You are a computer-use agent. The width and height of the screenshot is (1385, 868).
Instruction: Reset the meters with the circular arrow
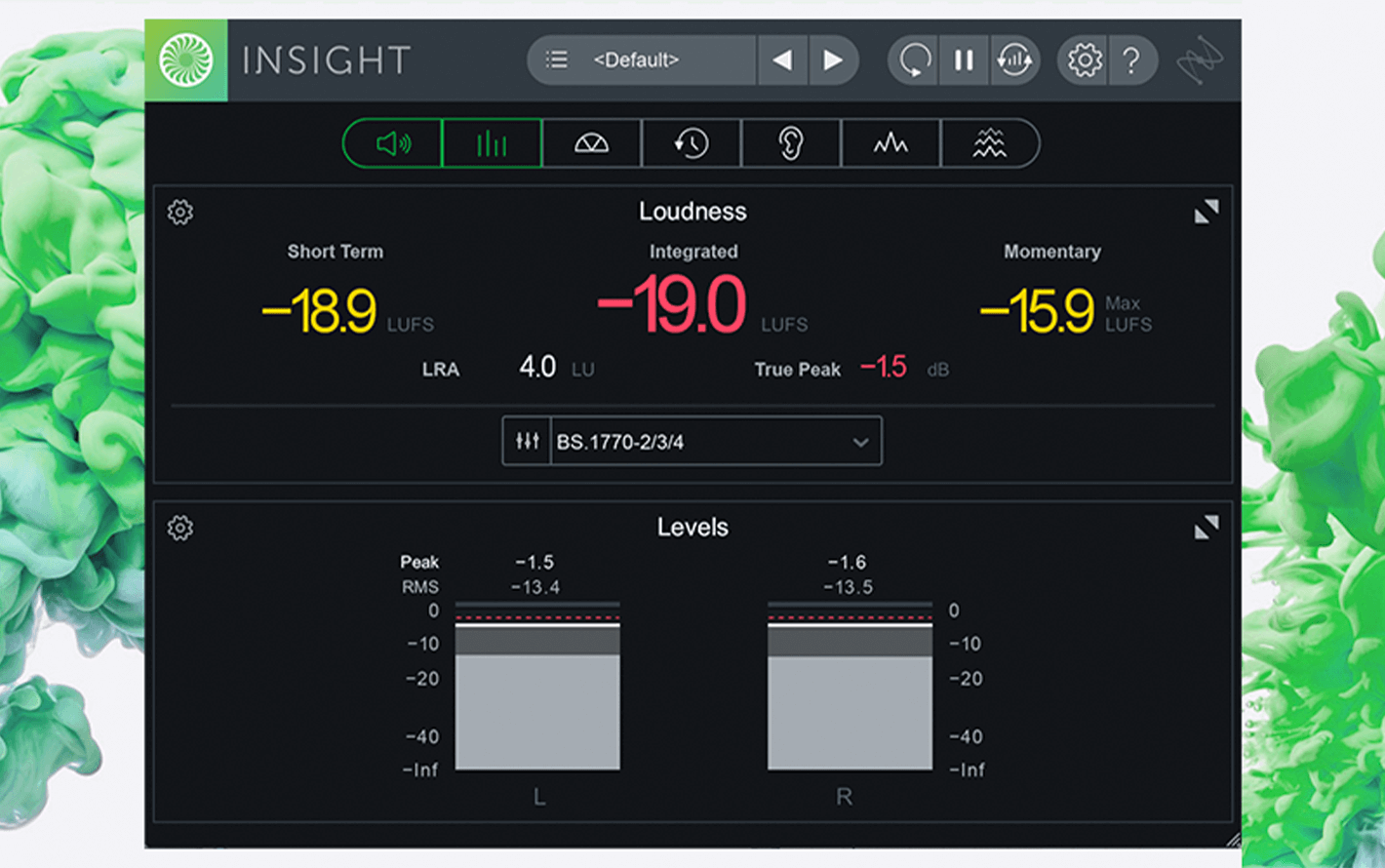click(x=914, y=60)
